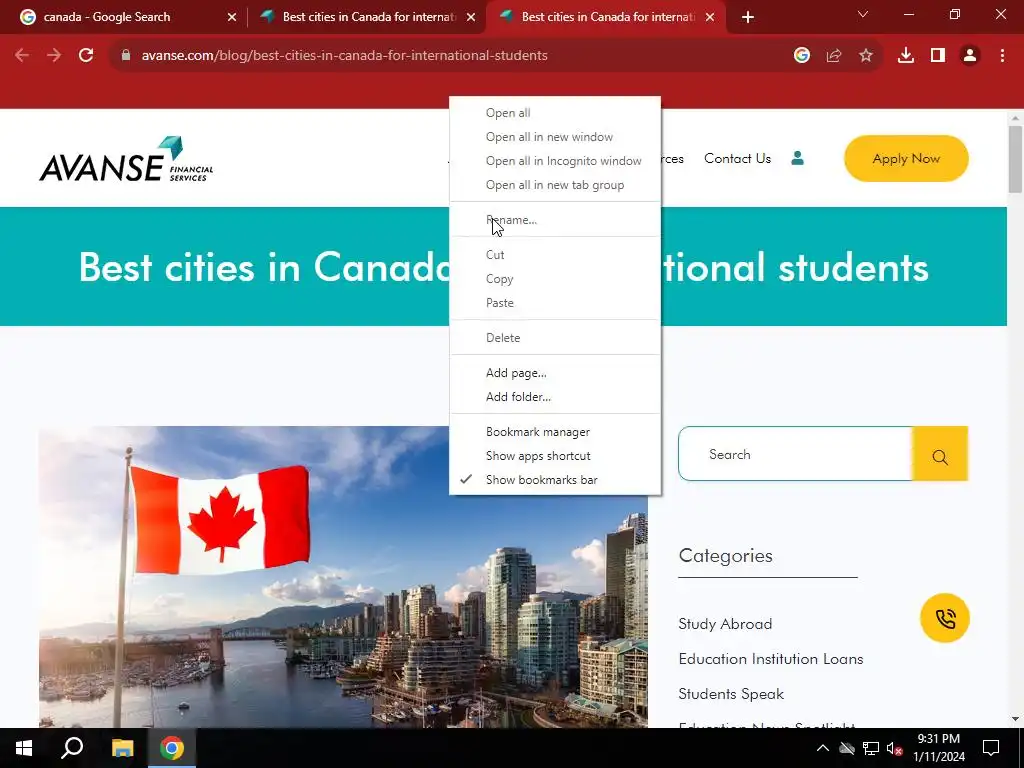Screen dimensions: 1024x768
Task: Reload the current page
Action: (x=86, y=56)
